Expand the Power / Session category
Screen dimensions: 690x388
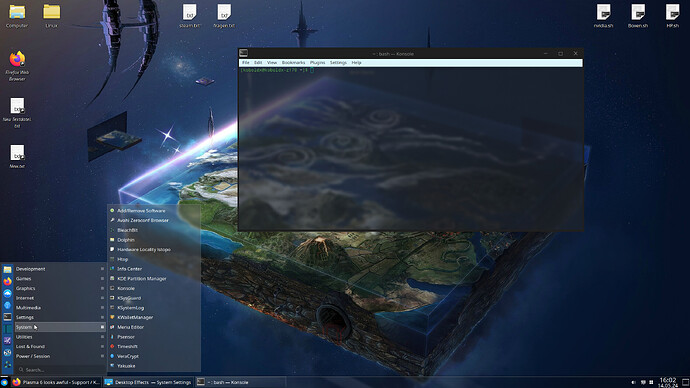tap(60, 356)
